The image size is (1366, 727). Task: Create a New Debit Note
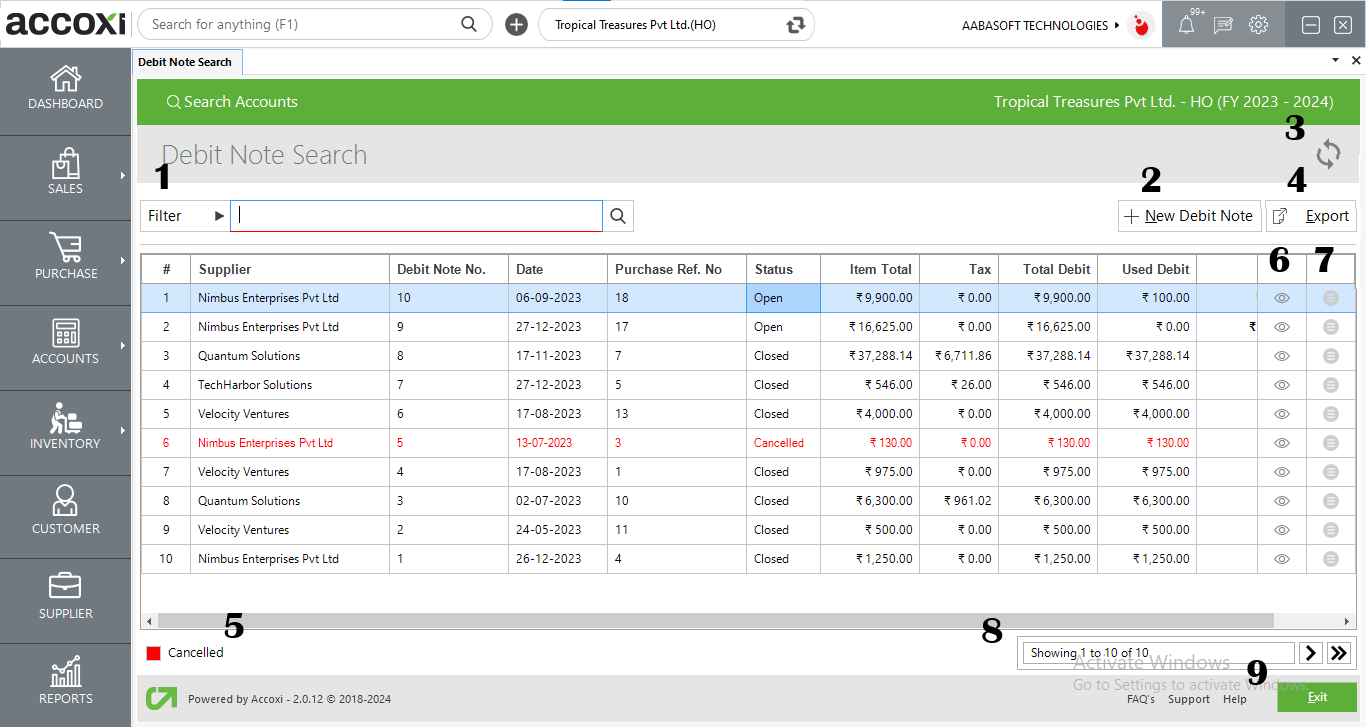1189,215
